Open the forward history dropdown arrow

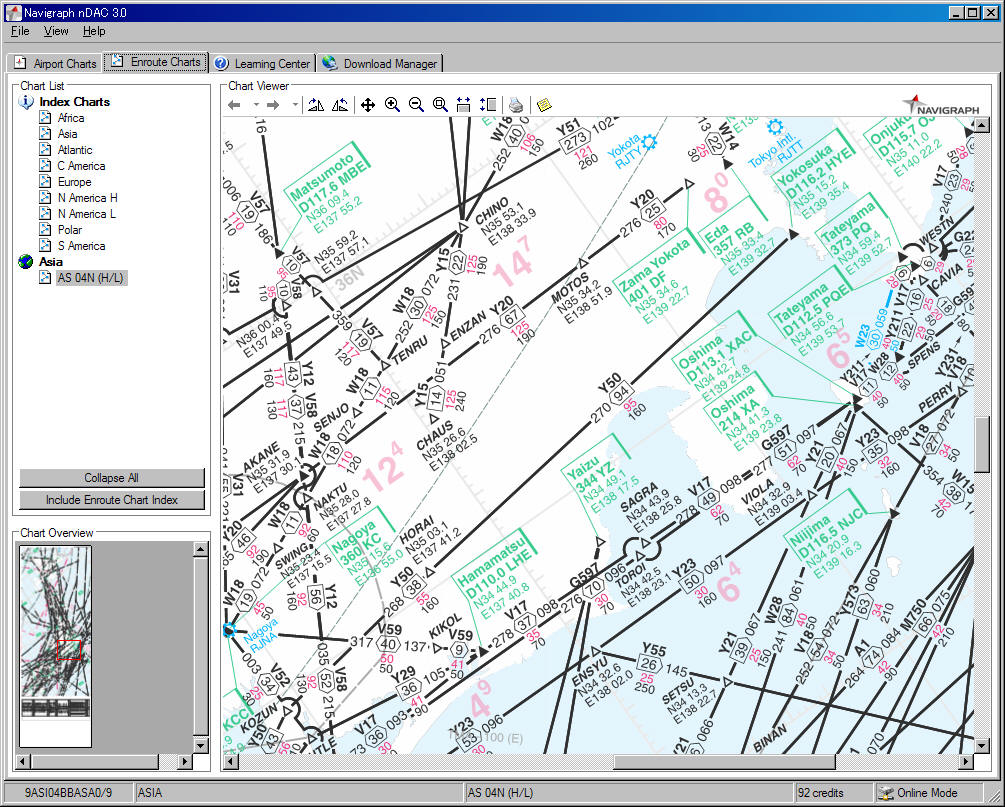tap(295, 105)
